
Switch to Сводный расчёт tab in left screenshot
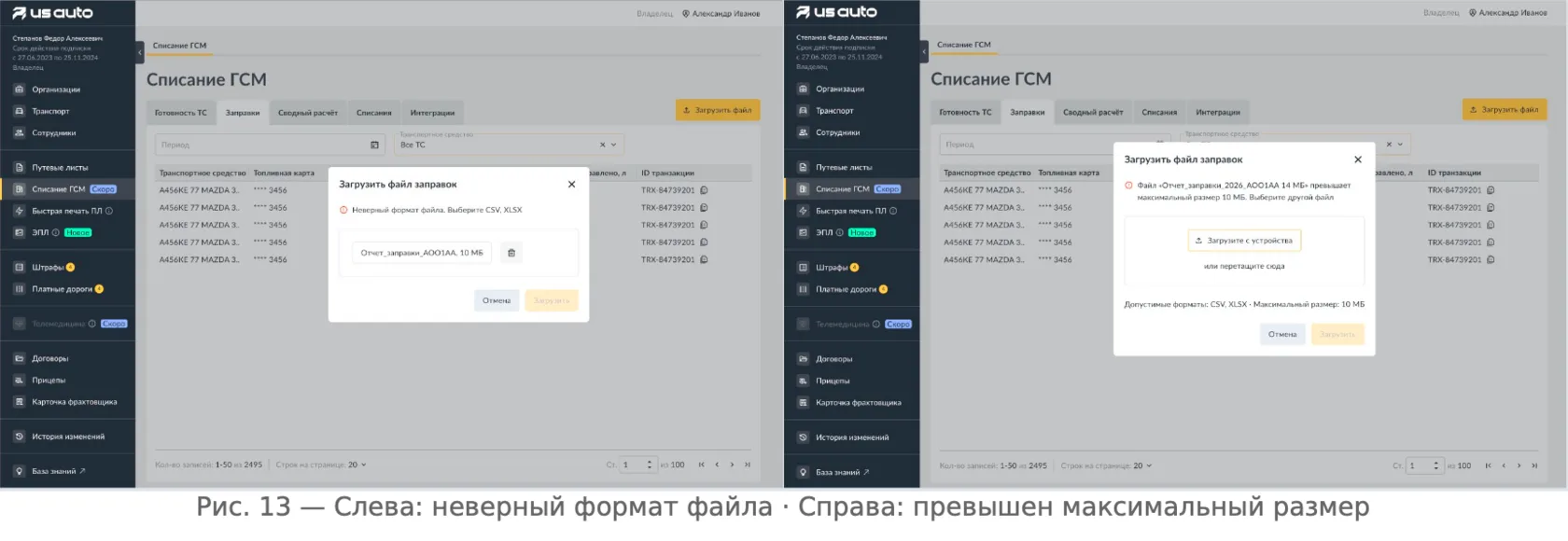[308, 113]
